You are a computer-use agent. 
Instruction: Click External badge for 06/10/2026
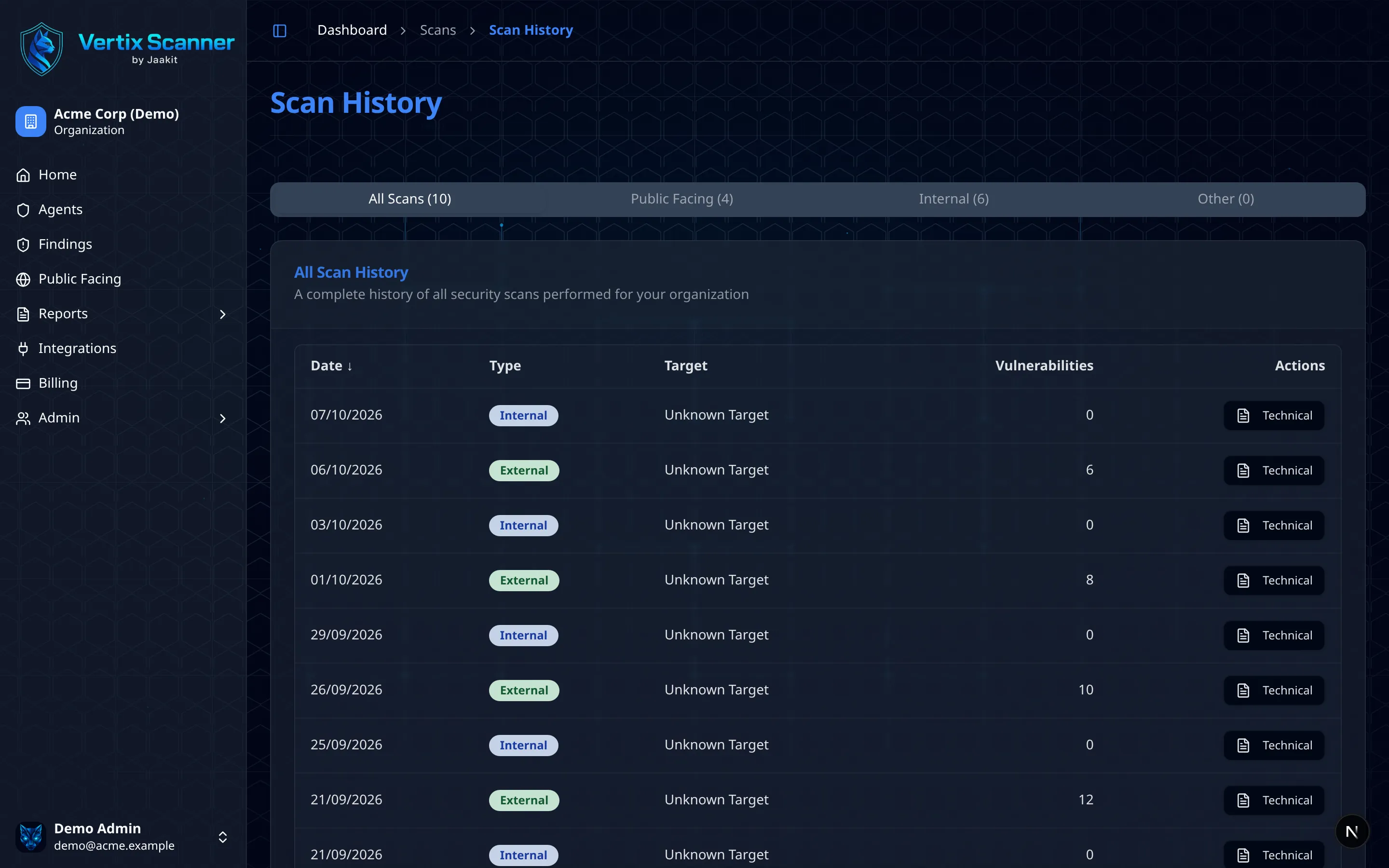click(x=524, y=471)
